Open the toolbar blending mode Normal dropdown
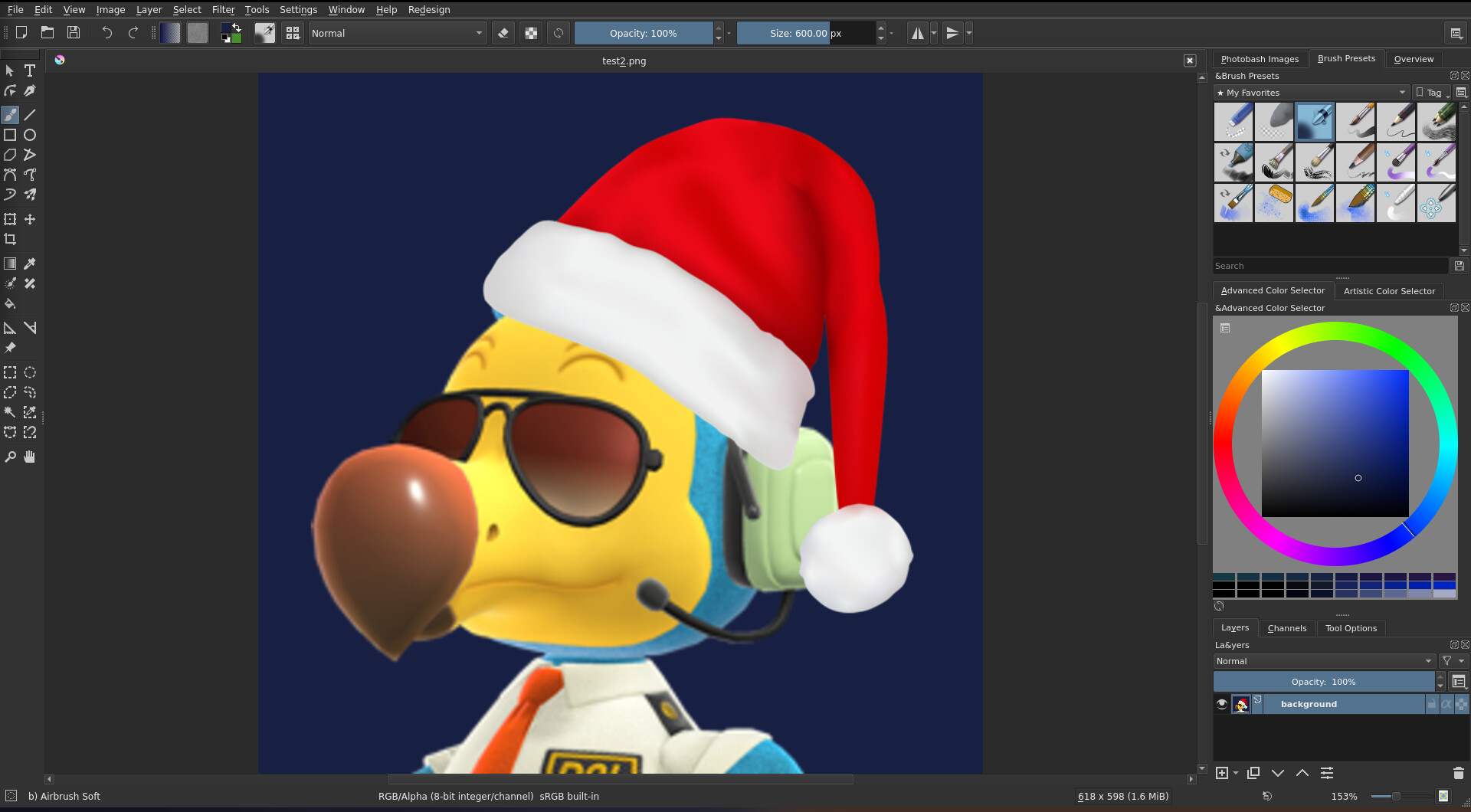 397,33
